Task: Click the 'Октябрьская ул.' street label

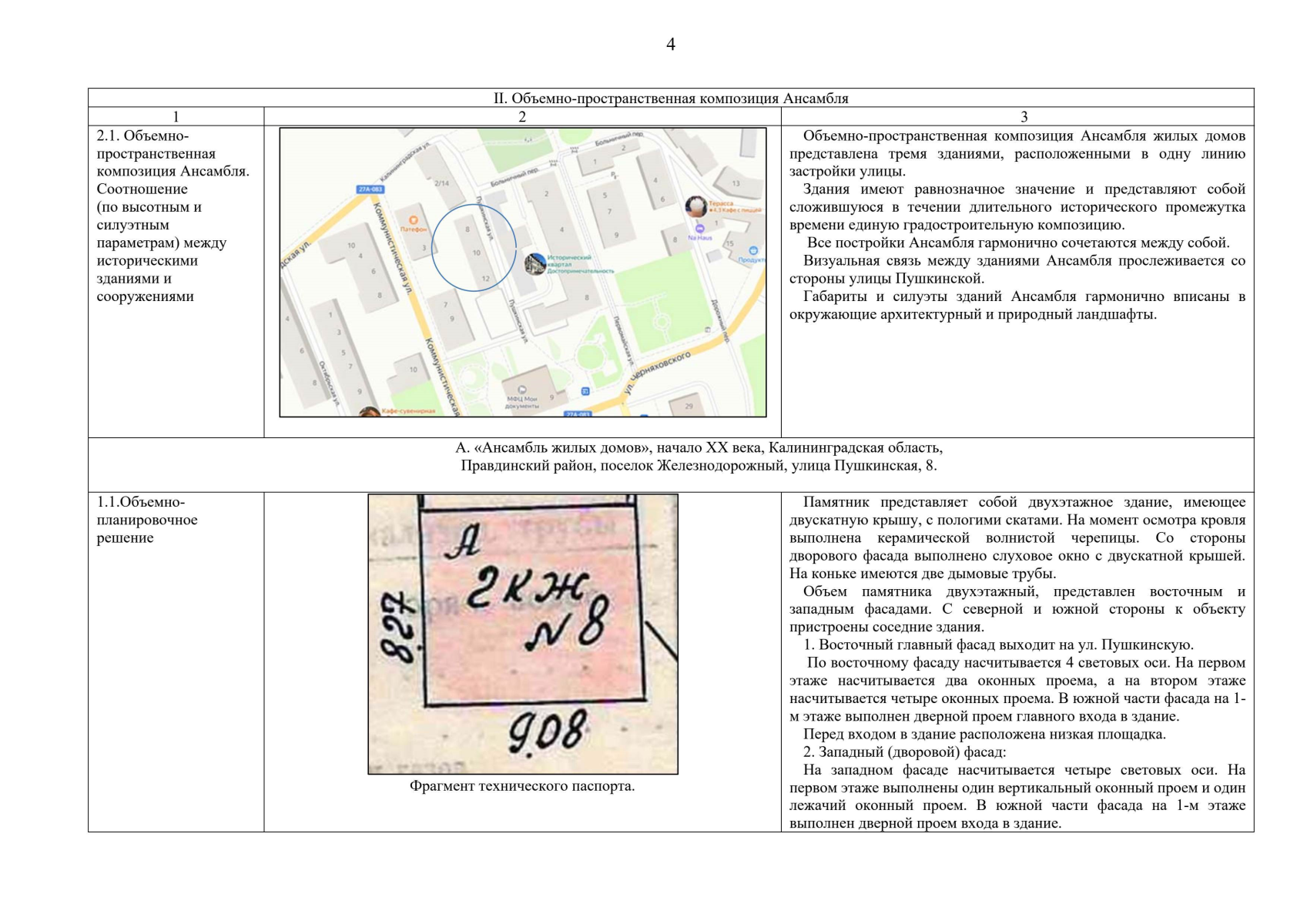Action: (x=329, y=383)
